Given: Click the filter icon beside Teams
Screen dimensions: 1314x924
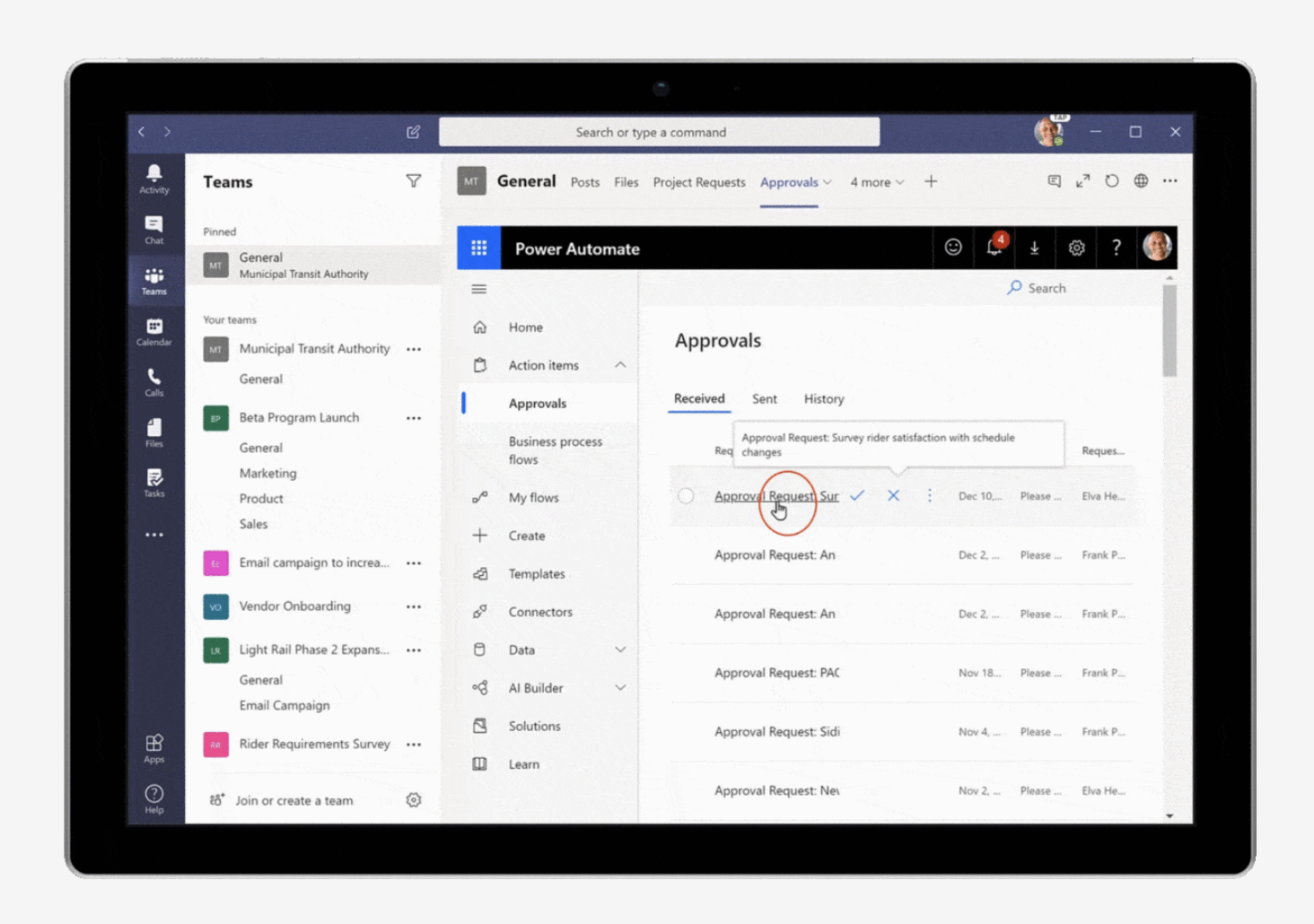Looking at the screenshot, I should click(x=413, y=181).
